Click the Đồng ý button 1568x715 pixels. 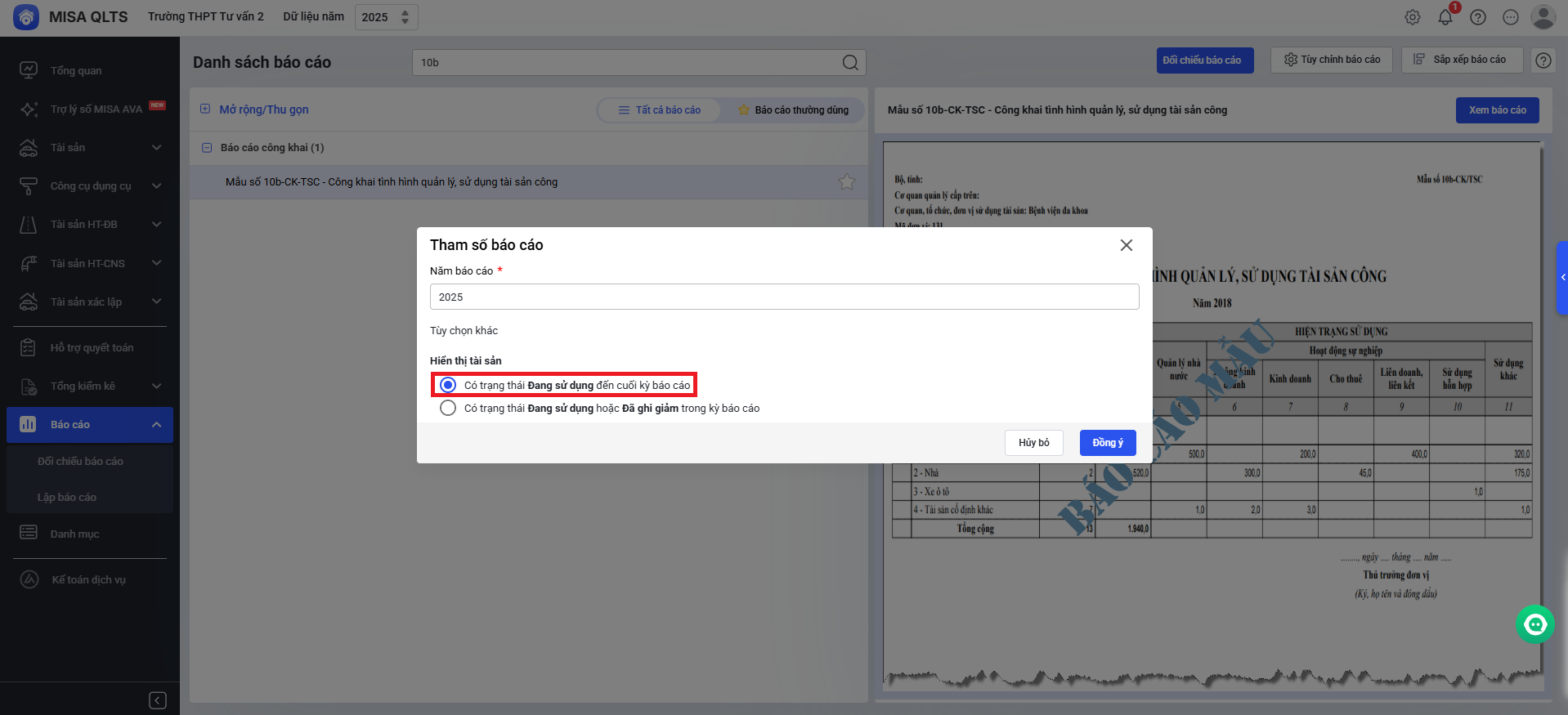(1107, 443)
